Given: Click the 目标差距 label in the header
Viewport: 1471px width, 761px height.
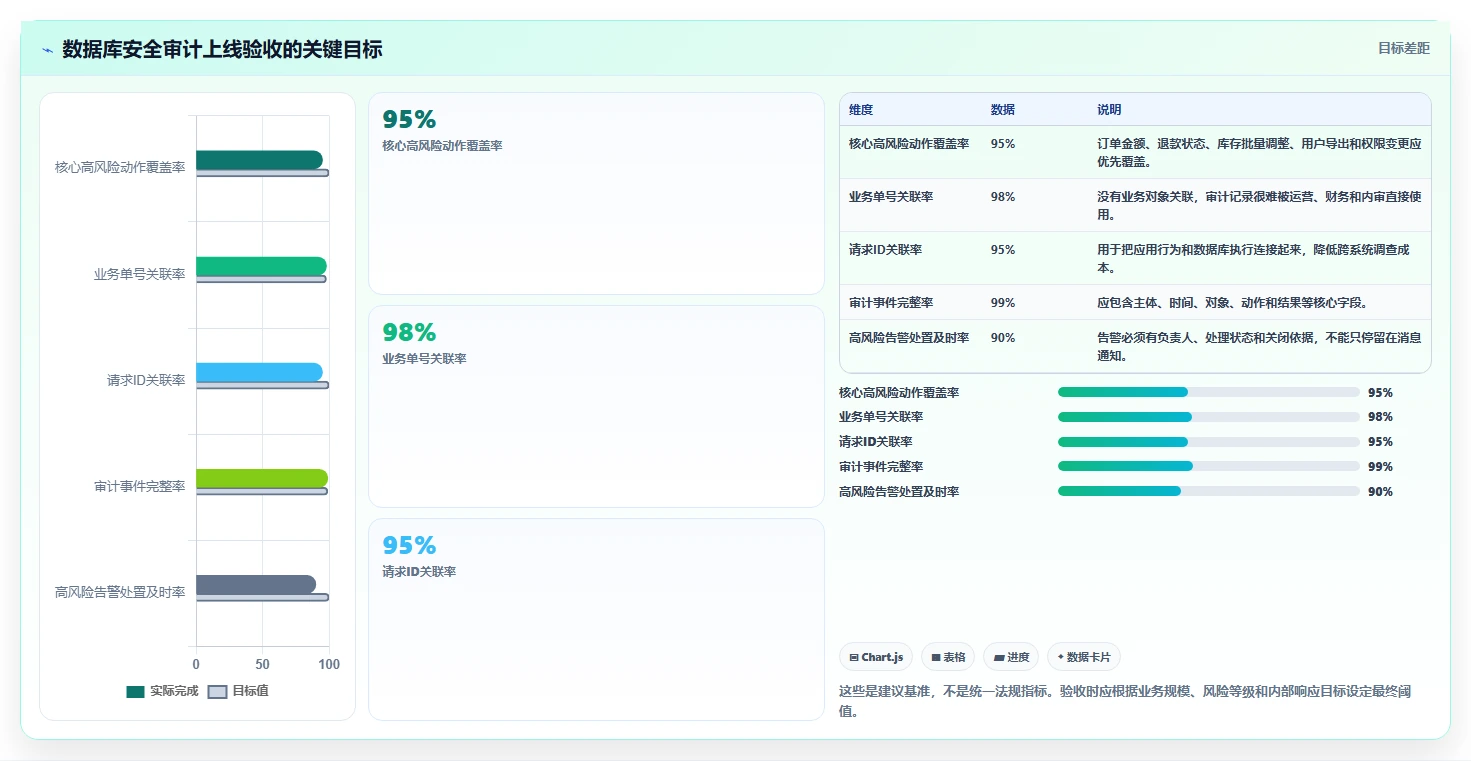Looking at the screenshot, I should pyautogui.click(x=1404, y=48).
